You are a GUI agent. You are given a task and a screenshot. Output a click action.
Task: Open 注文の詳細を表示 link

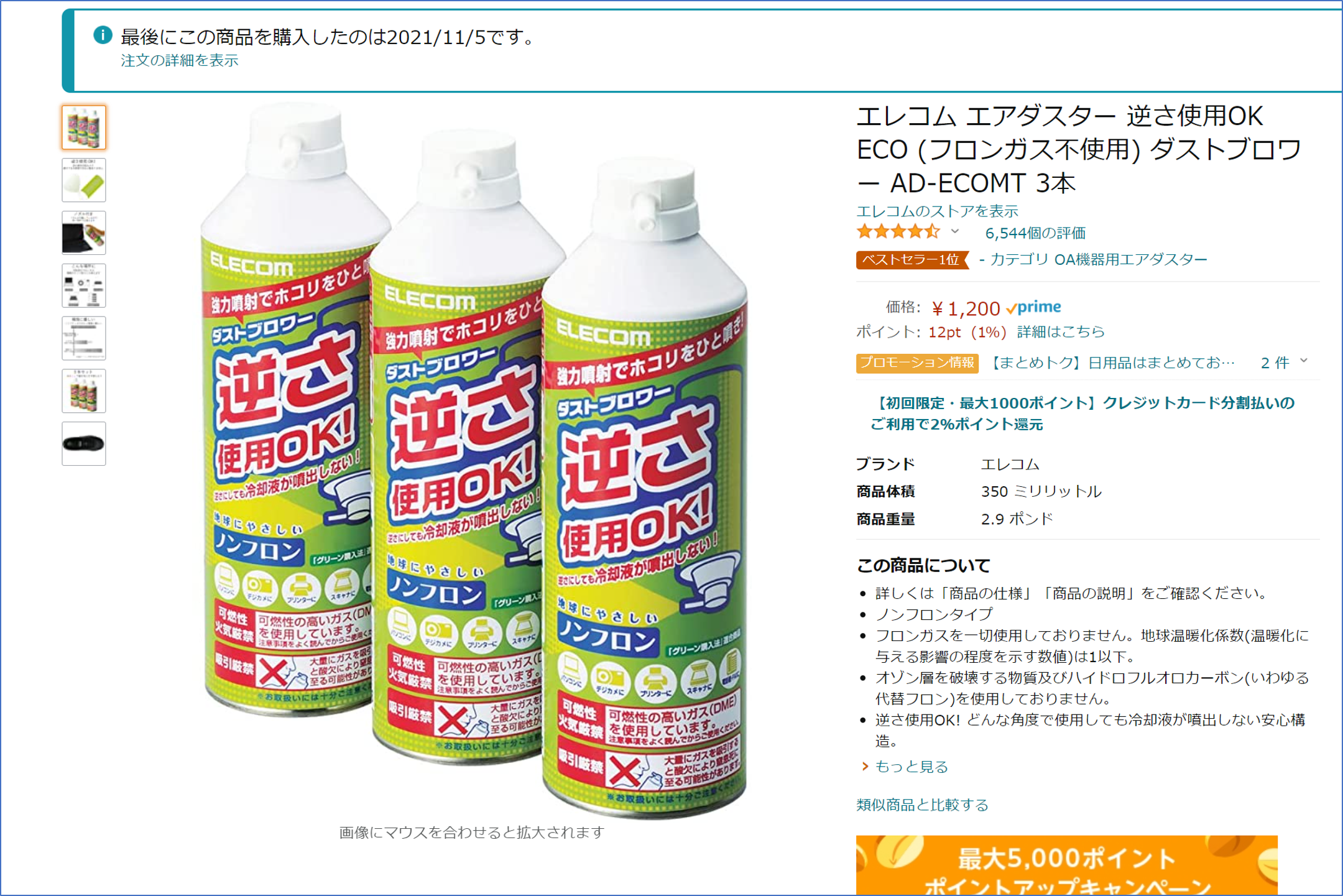tap(180, 60)
